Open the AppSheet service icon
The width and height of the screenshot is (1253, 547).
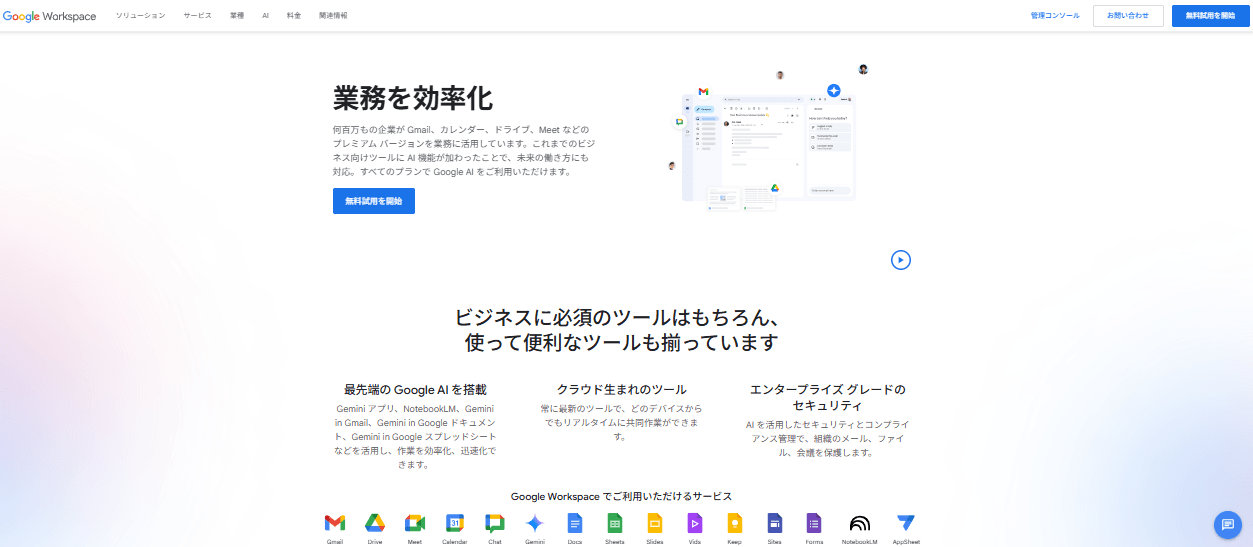(906, 523)
